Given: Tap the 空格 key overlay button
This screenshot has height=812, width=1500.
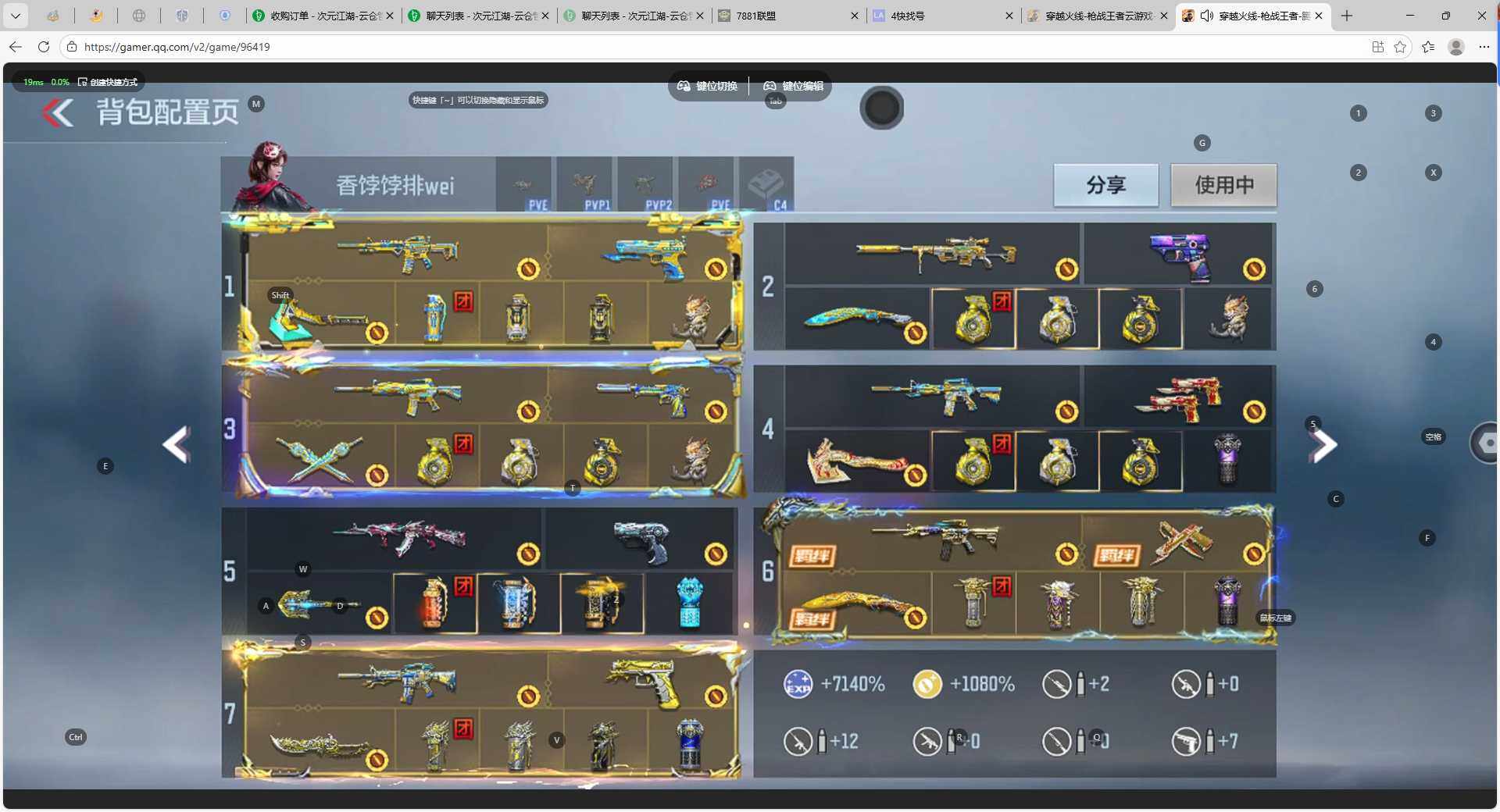Looking at the screenshot, I should (x=1433, y=436).
